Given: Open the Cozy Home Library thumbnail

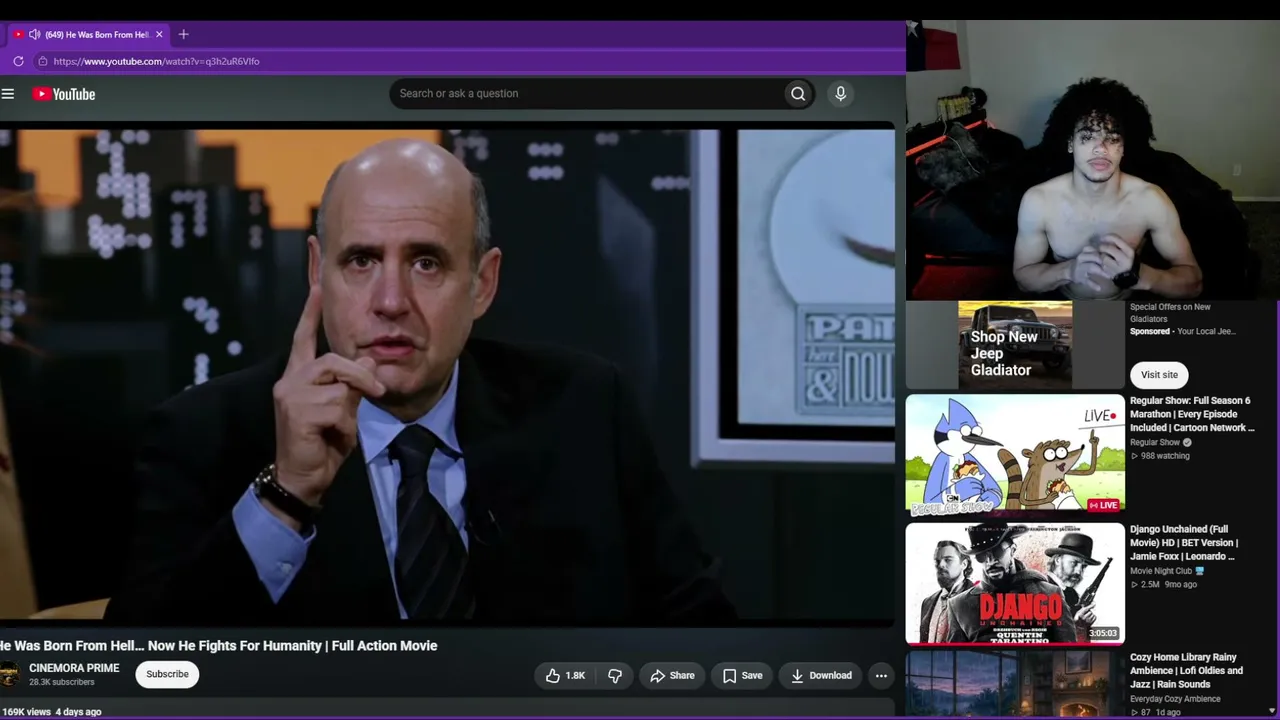Looking at the screenshot, I should coord(1015,685).
